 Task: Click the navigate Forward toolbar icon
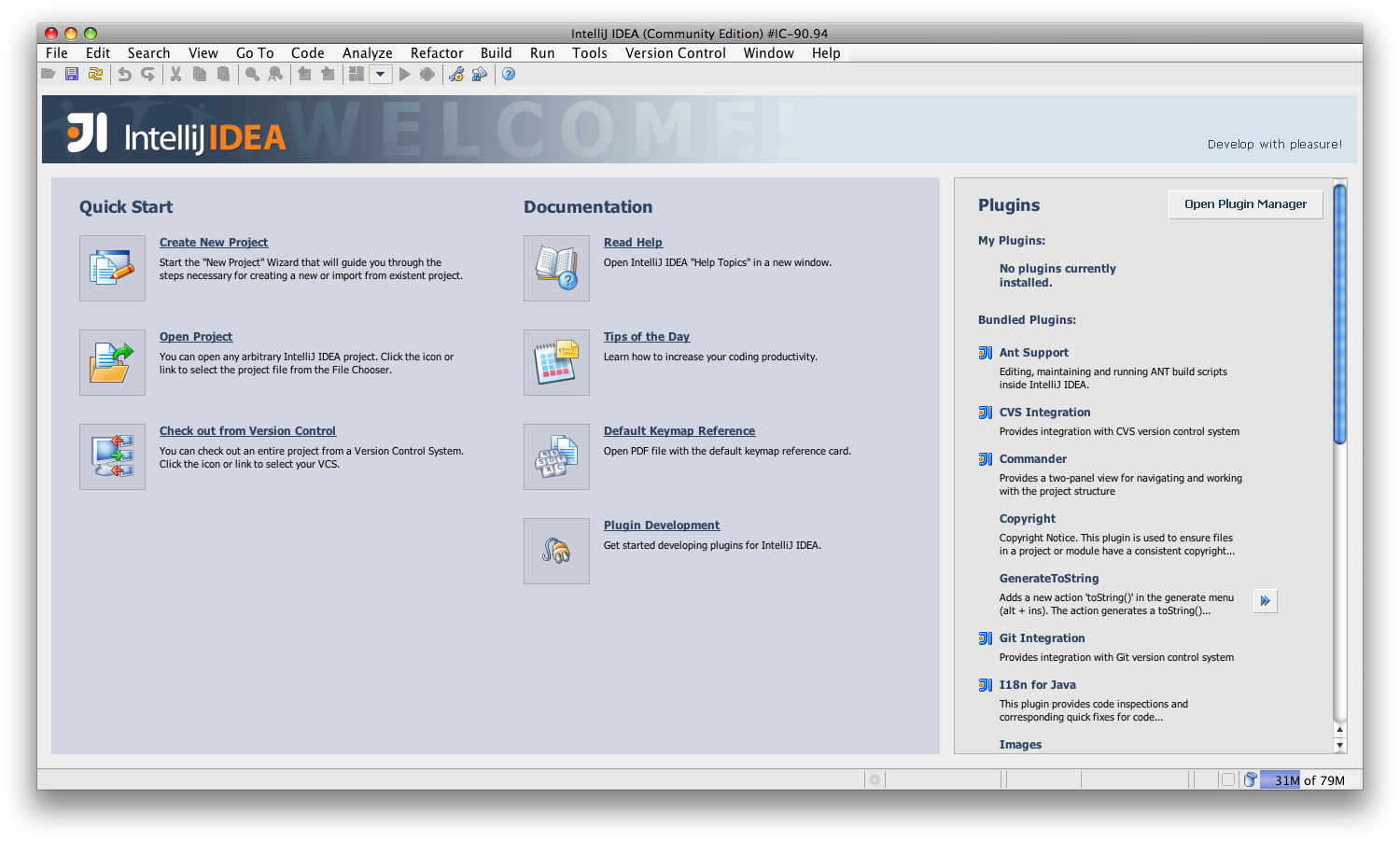(328, 74)
